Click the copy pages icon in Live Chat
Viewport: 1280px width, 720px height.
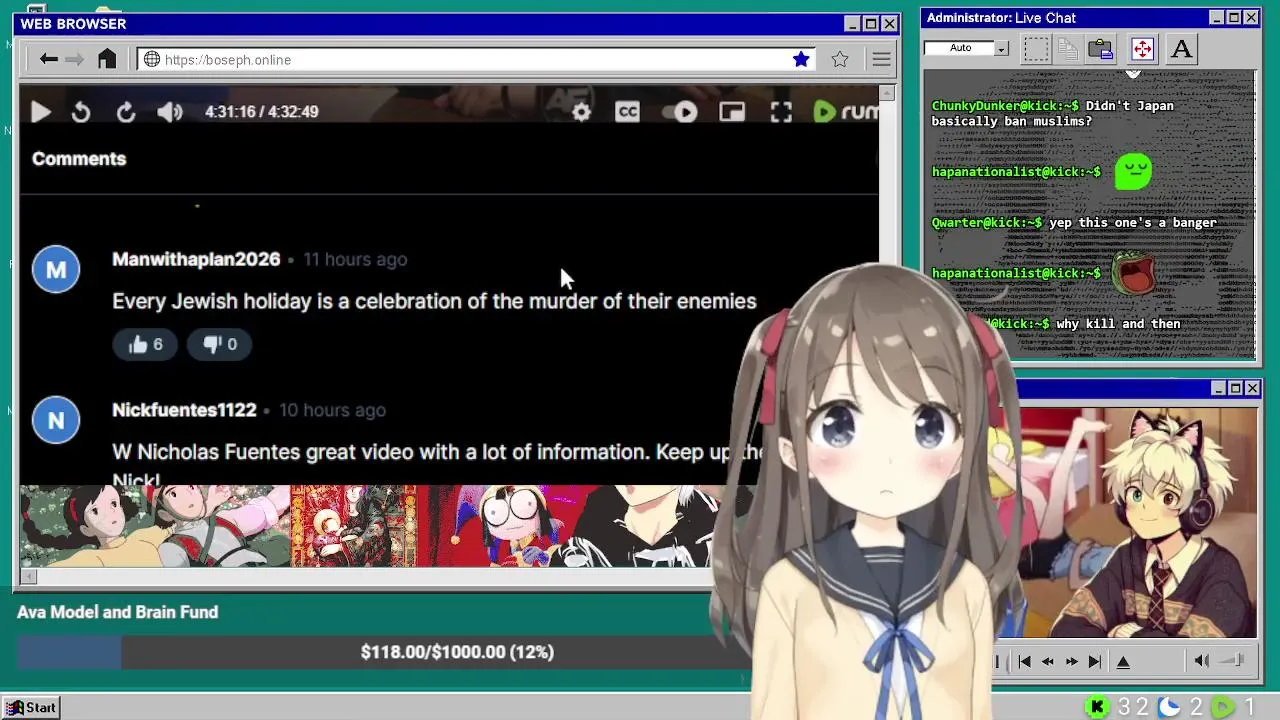click(x=1068, y=48)
